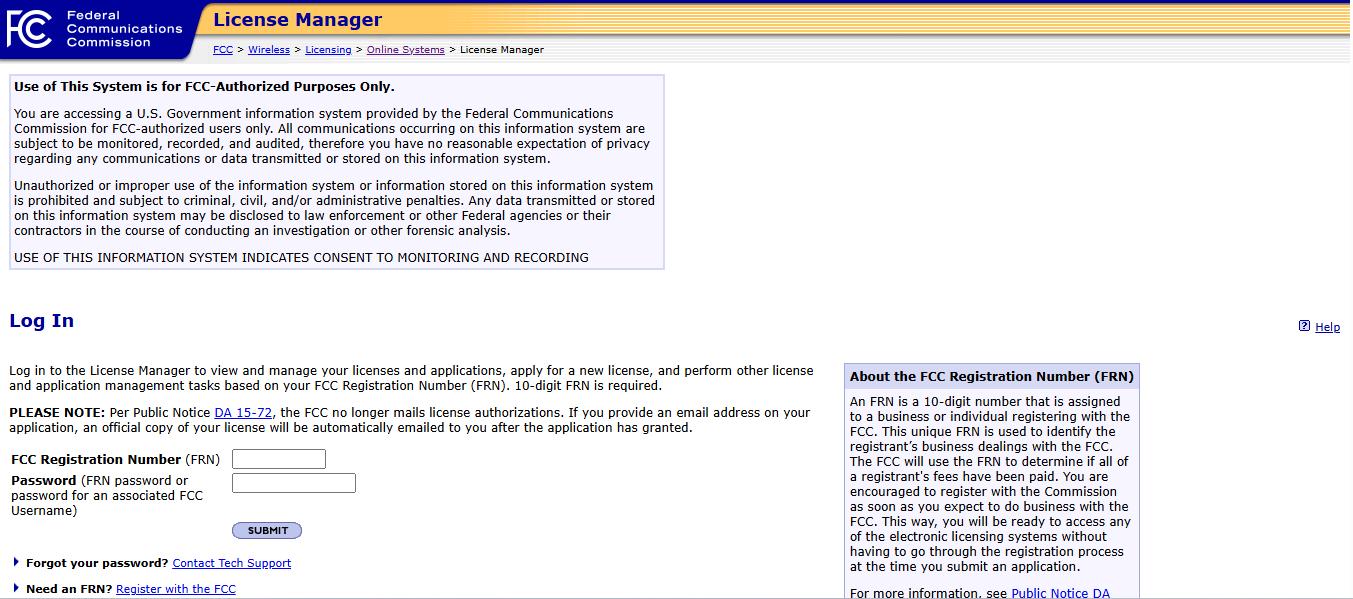The width and height of the screenshot is (1353, 599).
Task: Follow the Register with the FCC link
Action: 176,589
